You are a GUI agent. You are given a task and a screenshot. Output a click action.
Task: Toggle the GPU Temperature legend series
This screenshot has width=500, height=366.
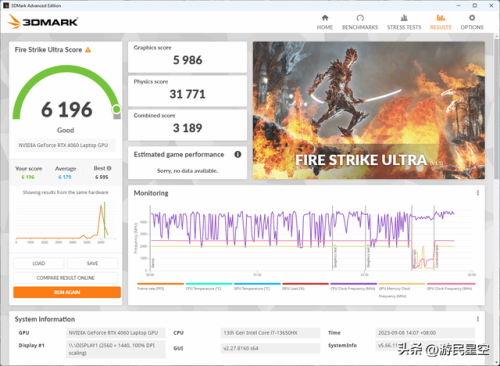(257, 286)
